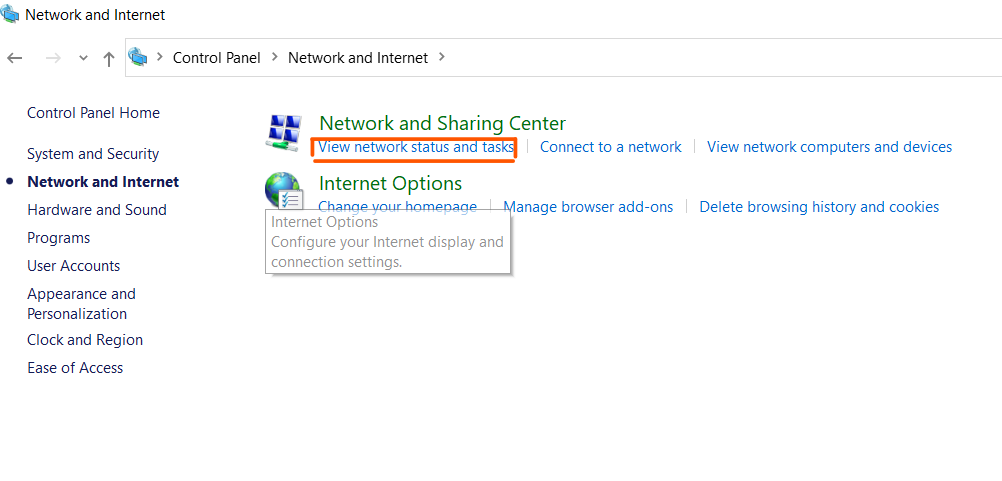Click the Internet Options globe icon
This screenshot has height=481, width=1002.
(x=282, y=188)
